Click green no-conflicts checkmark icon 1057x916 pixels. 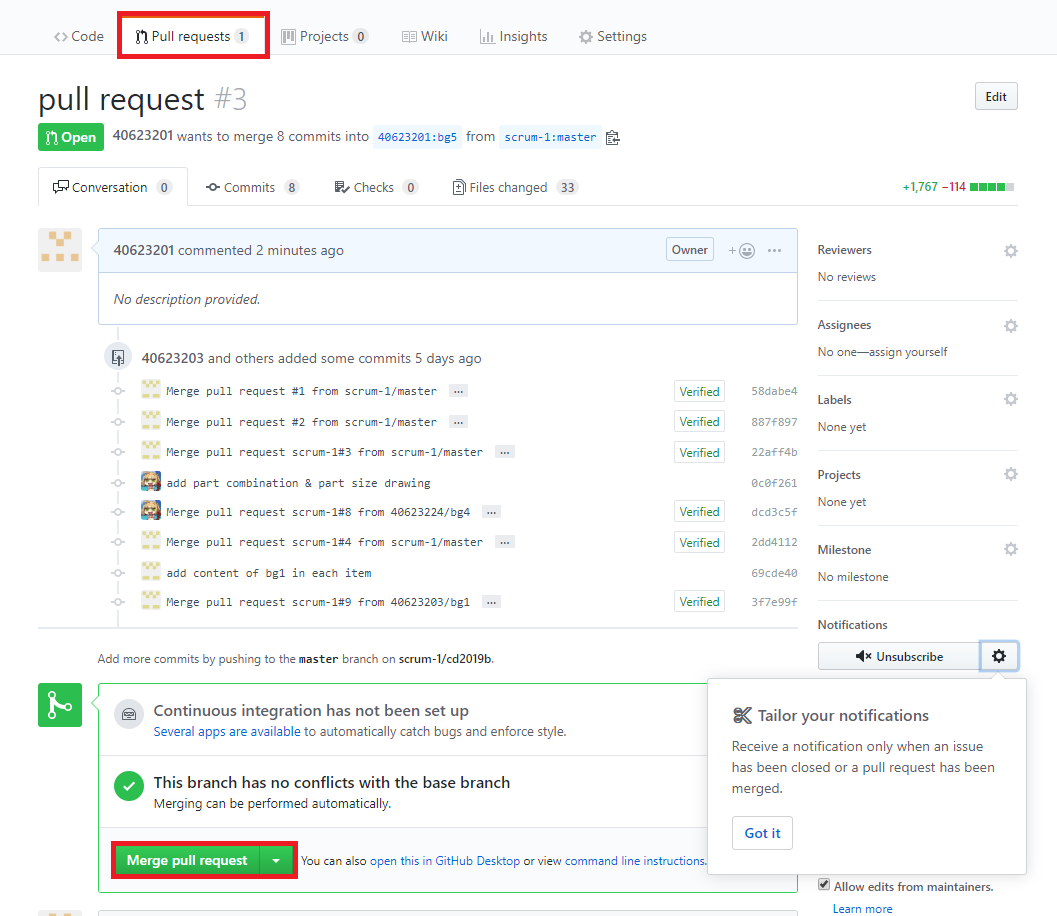(x=129, y=786)
